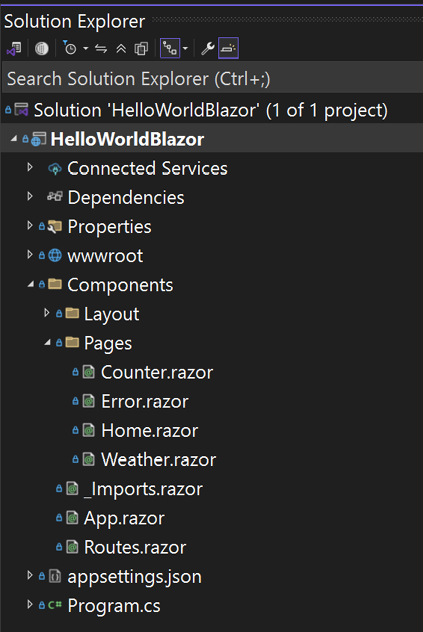Select the HelloWorldBlazor project

127,139
